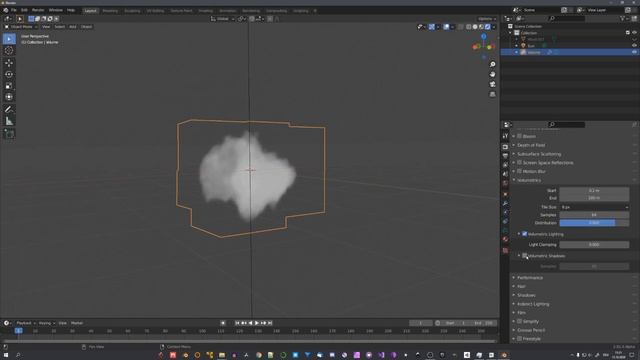Open the Global transform orientation dropdown
The height and width of the screenshot is (360, 640).
click(223, 19)
